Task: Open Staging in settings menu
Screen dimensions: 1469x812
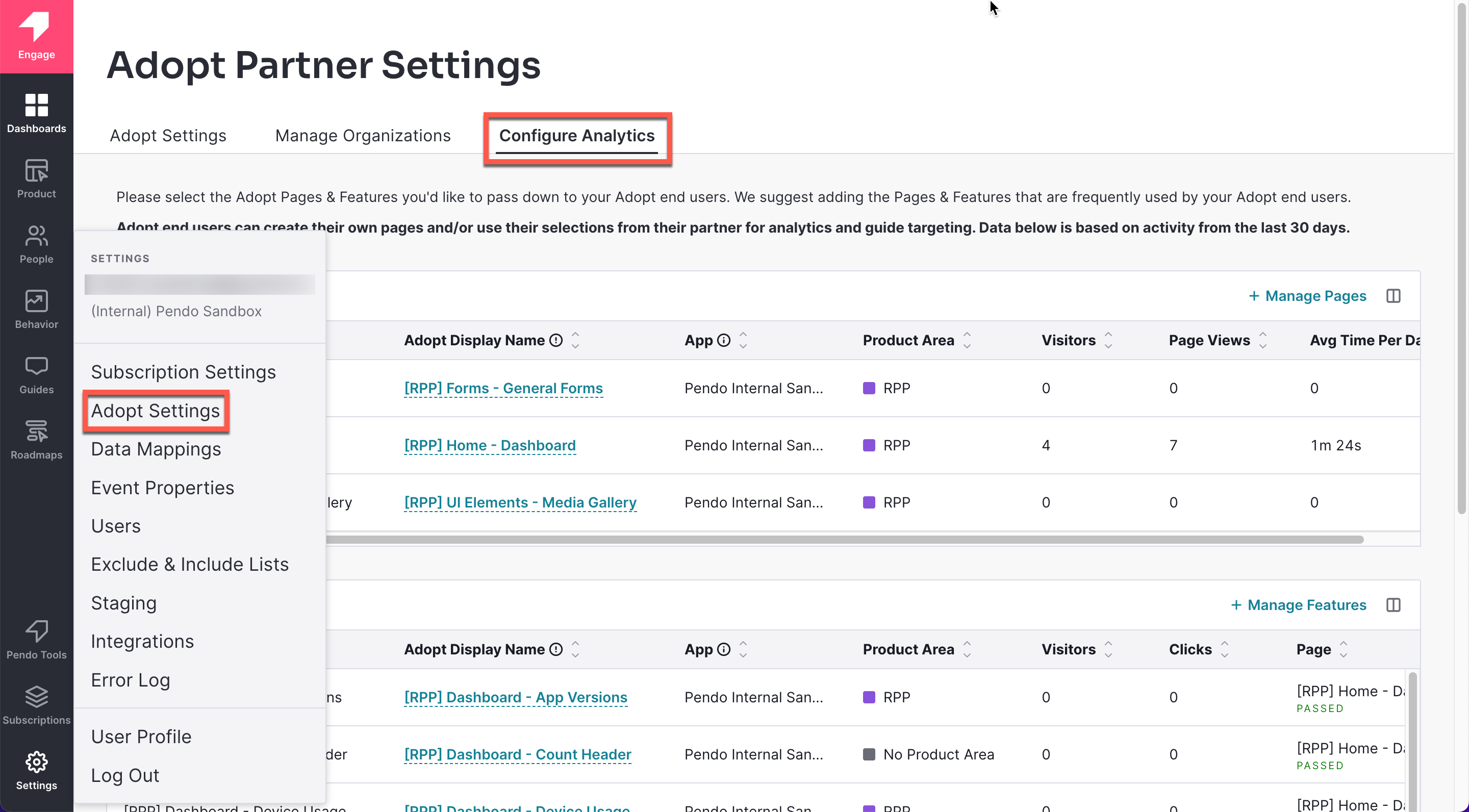Action: coord(124,603)
